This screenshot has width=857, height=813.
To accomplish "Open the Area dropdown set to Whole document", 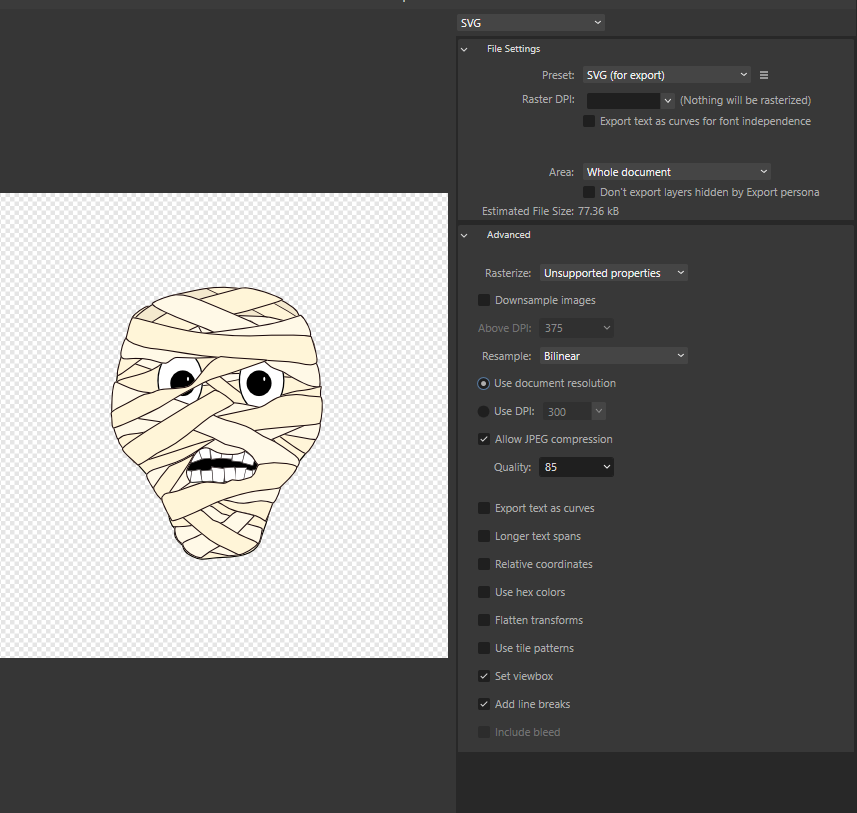I will click(x=677, y=172).
